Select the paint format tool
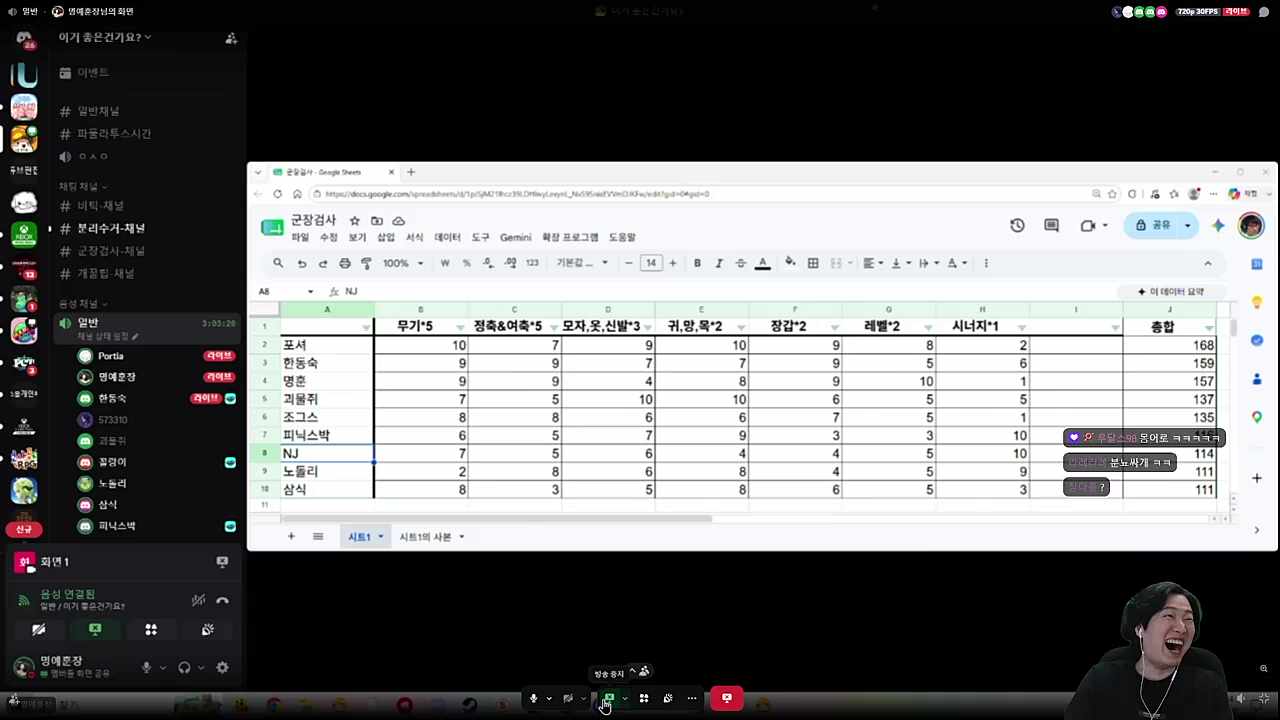 [366, 263]
